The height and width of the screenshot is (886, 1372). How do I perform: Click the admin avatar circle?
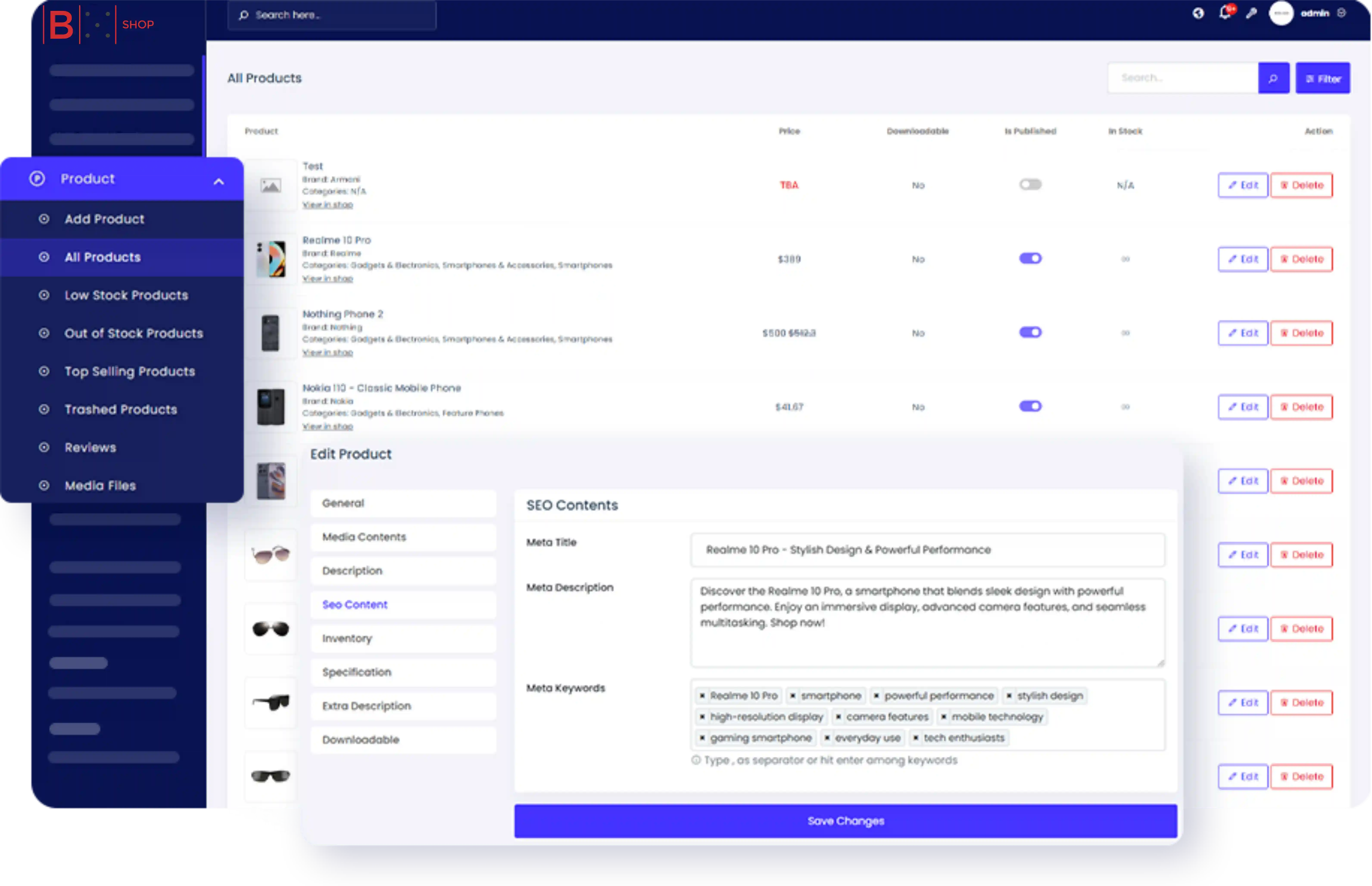click(1281, 13)
